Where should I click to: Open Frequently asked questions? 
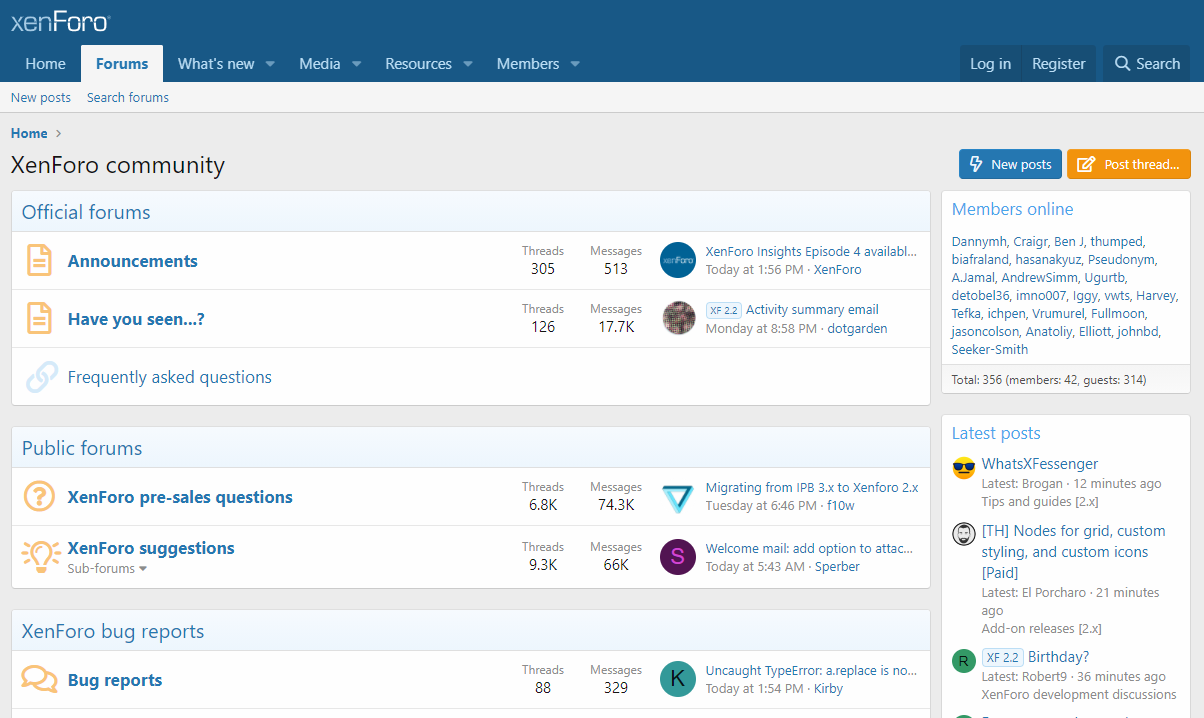[x=170, y=377]
